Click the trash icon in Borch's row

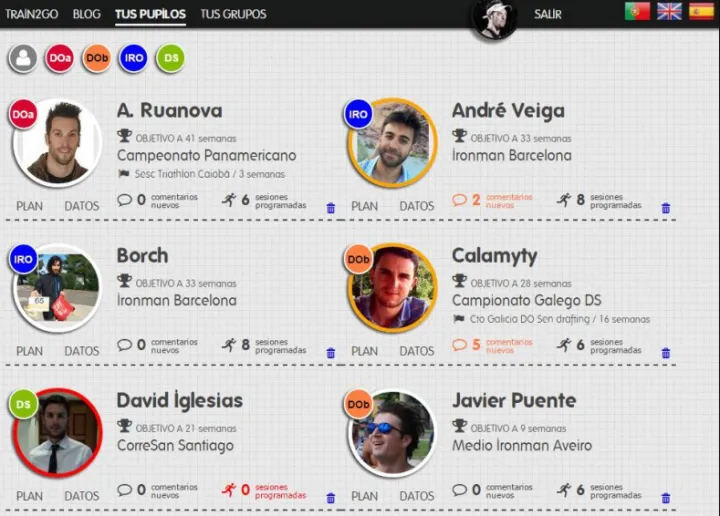331,353
